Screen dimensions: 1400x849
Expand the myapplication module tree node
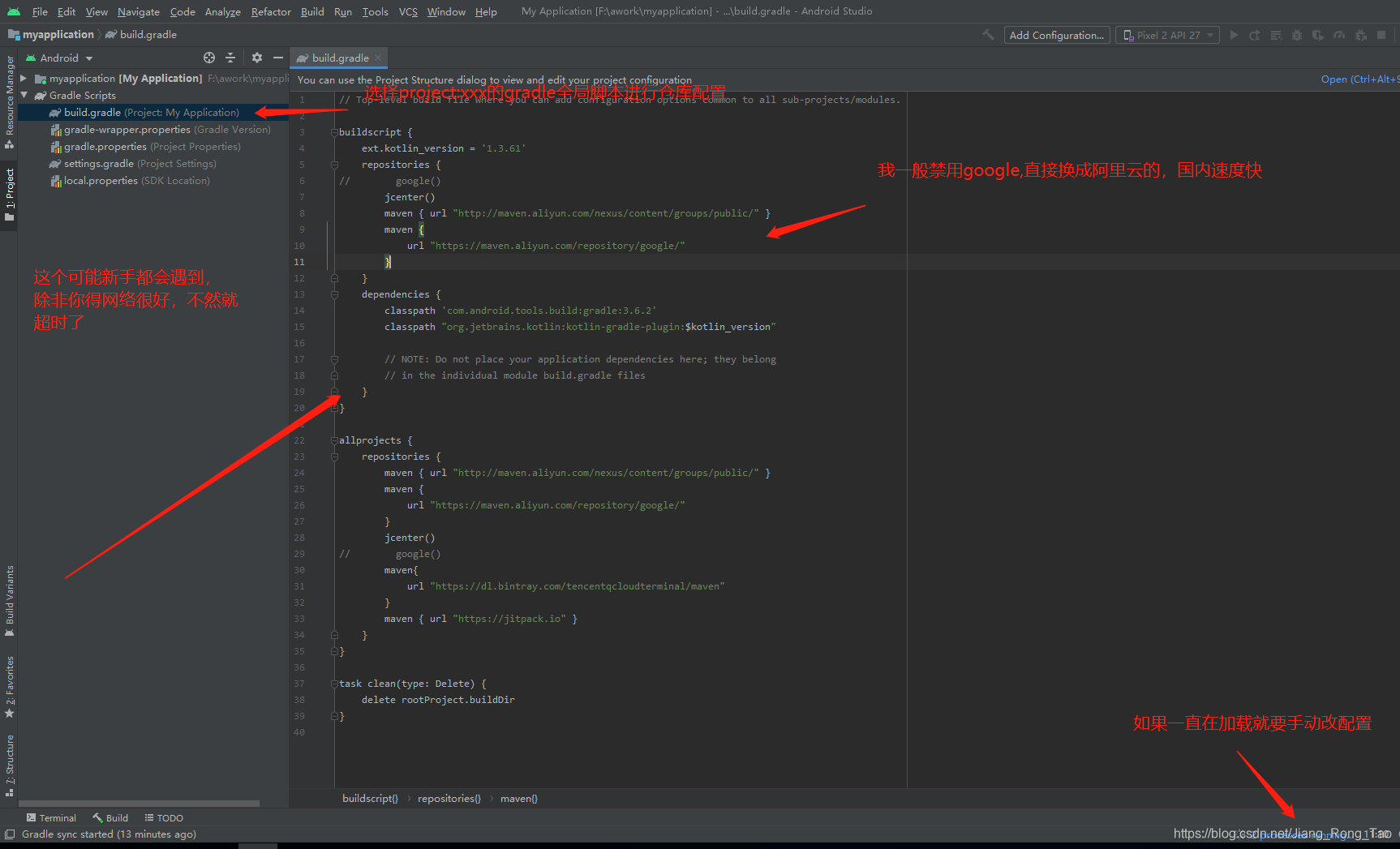(x=24, y=79)
